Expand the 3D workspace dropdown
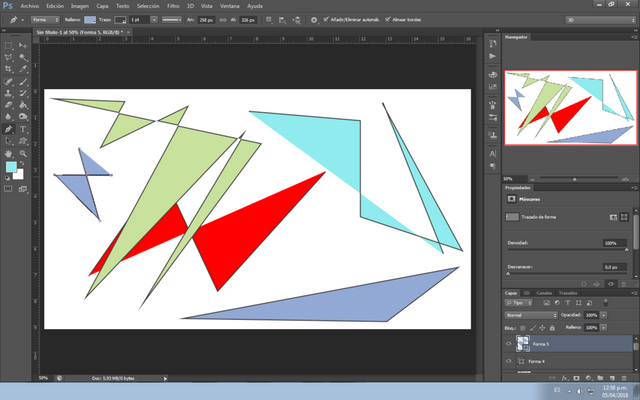This screenshot has width=640, height=400. 600,20
